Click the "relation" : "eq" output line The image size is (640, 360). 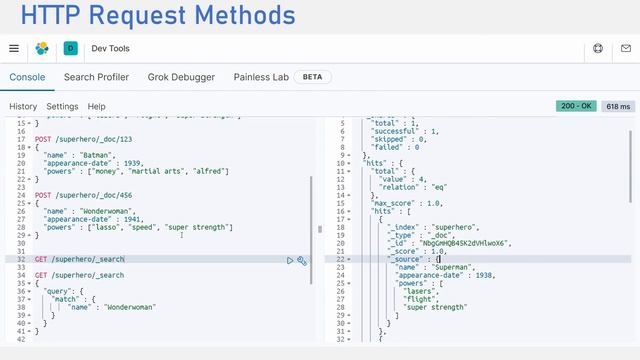(413, 187)
